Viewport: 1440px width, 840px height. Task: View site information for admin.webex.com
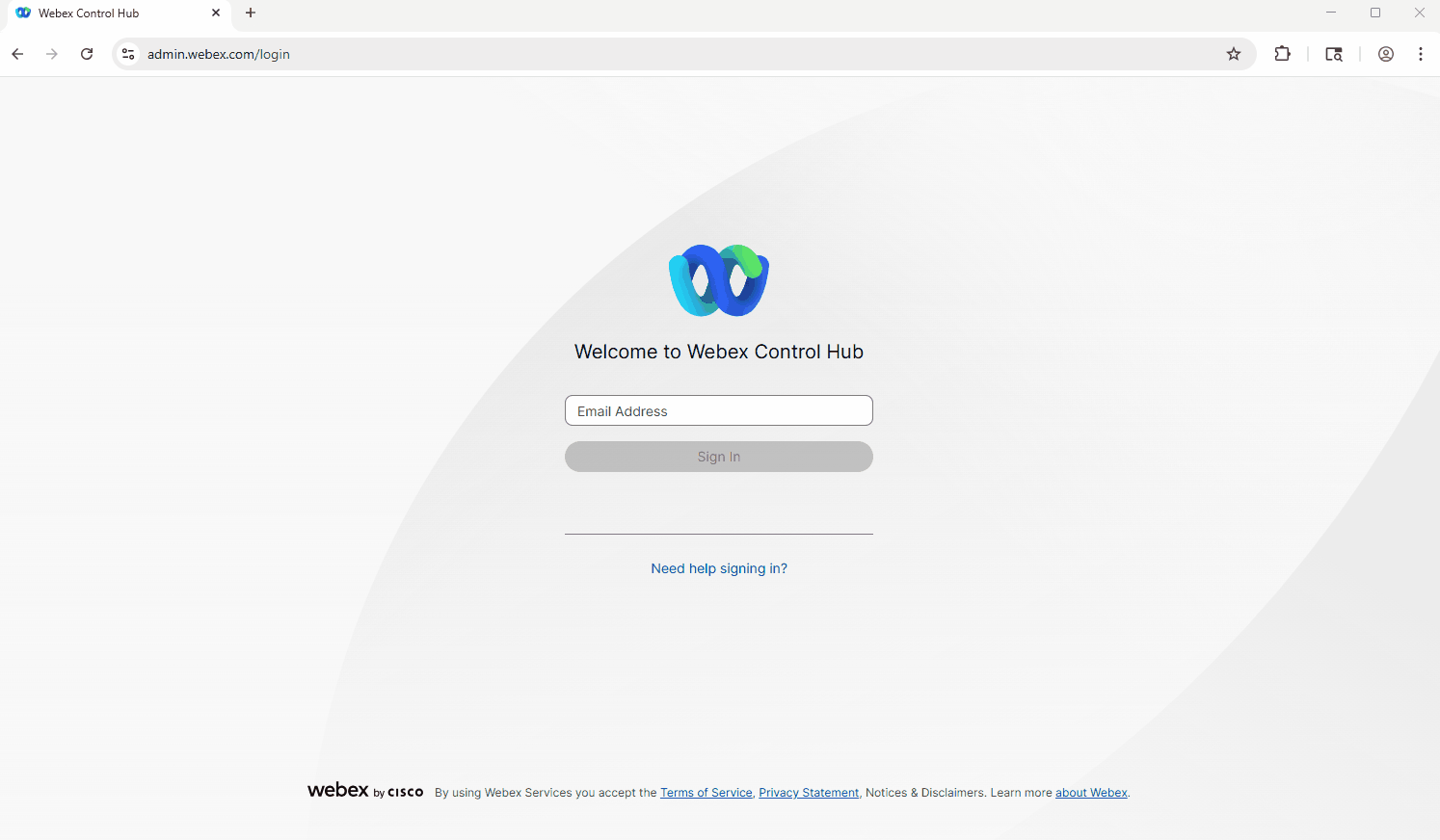[128, 54]
